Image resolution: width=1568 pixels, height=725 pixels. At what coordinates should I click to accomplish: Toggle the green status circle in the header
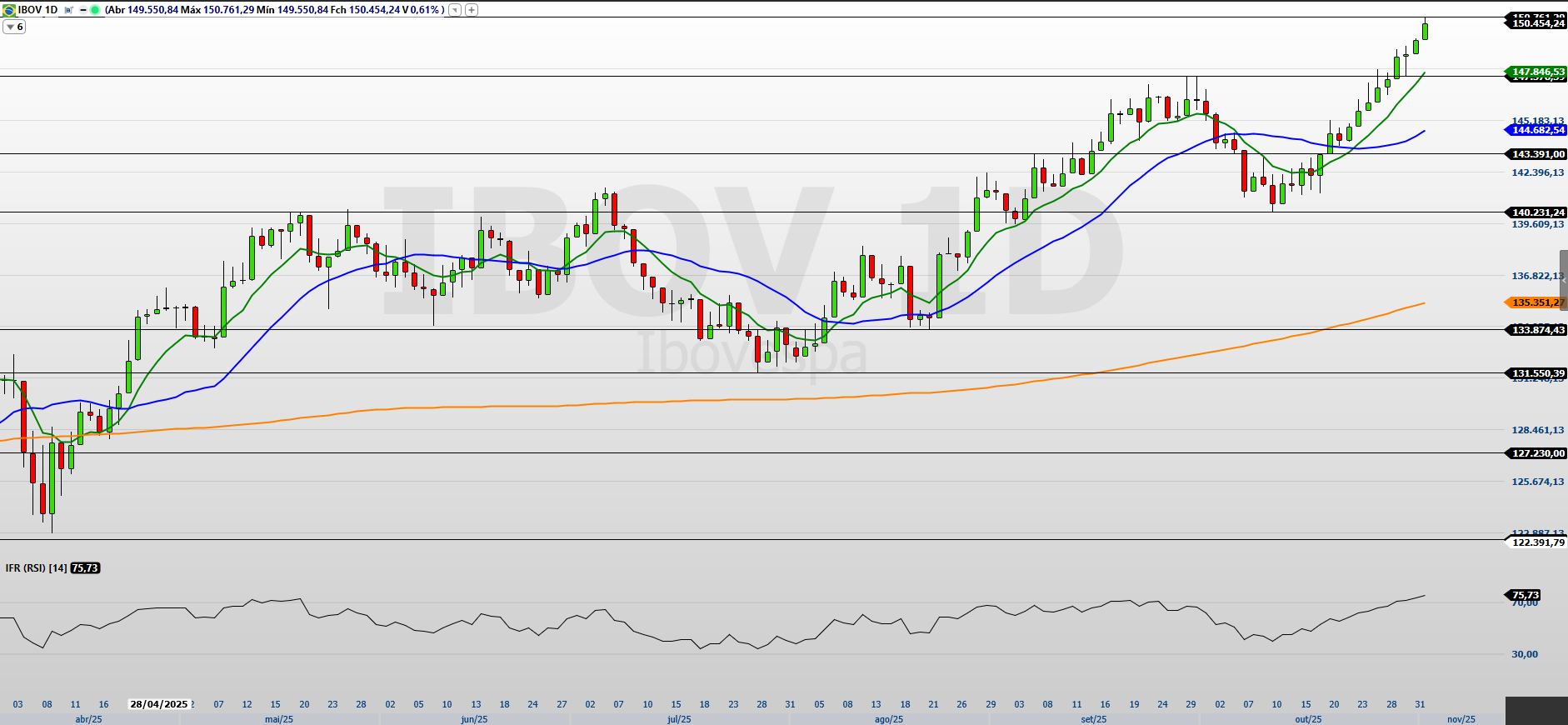[x=95, y=10]
